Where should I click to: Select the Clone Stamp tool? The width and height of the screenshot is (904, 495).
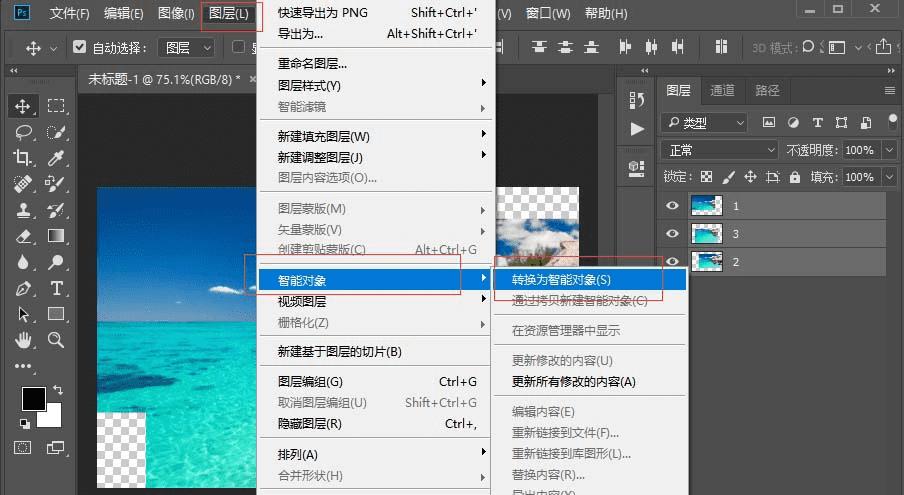coord(22,210)
